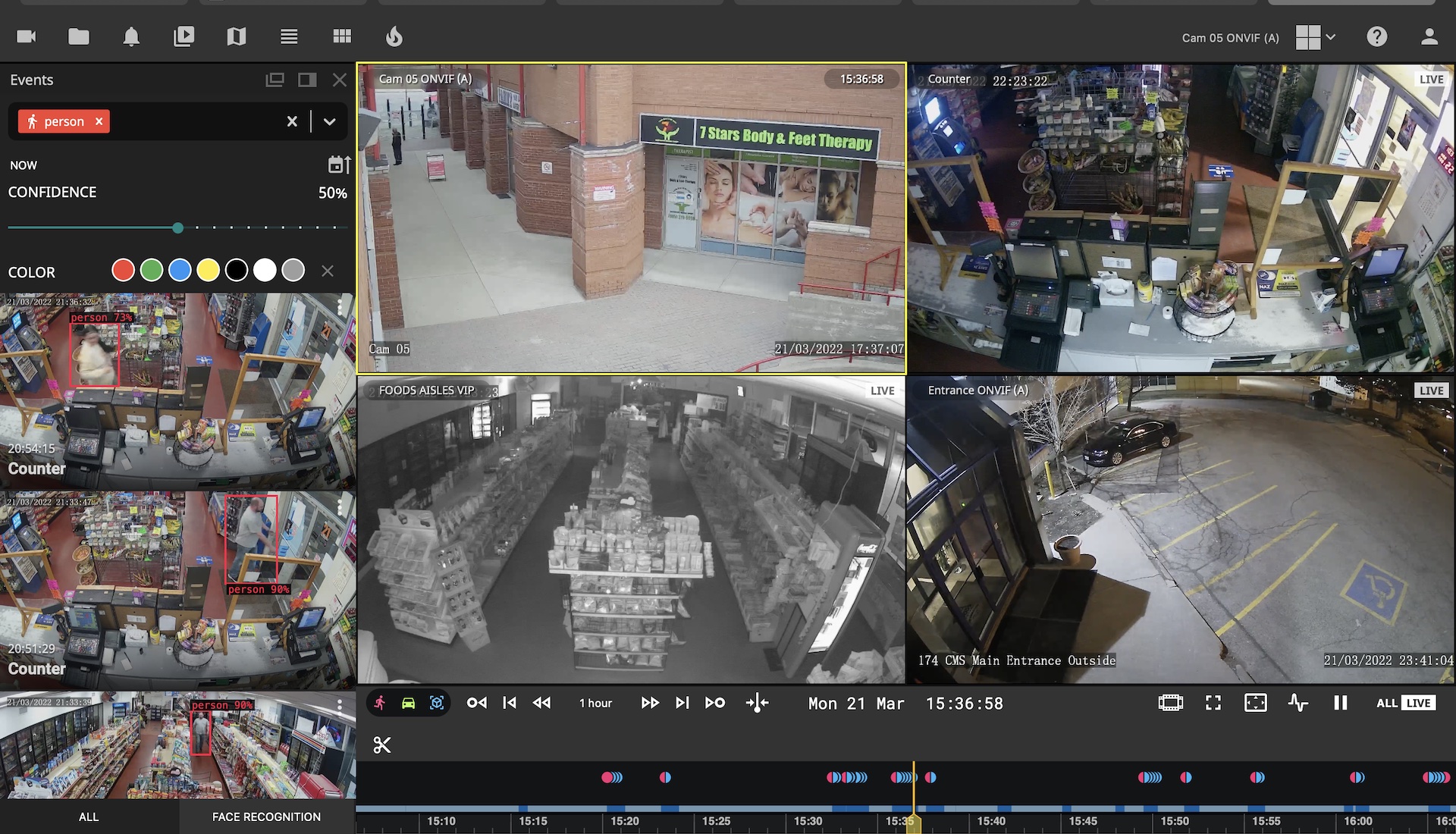Open the map view icon
Screen dimensions: 1456x834
coord(237,36)
